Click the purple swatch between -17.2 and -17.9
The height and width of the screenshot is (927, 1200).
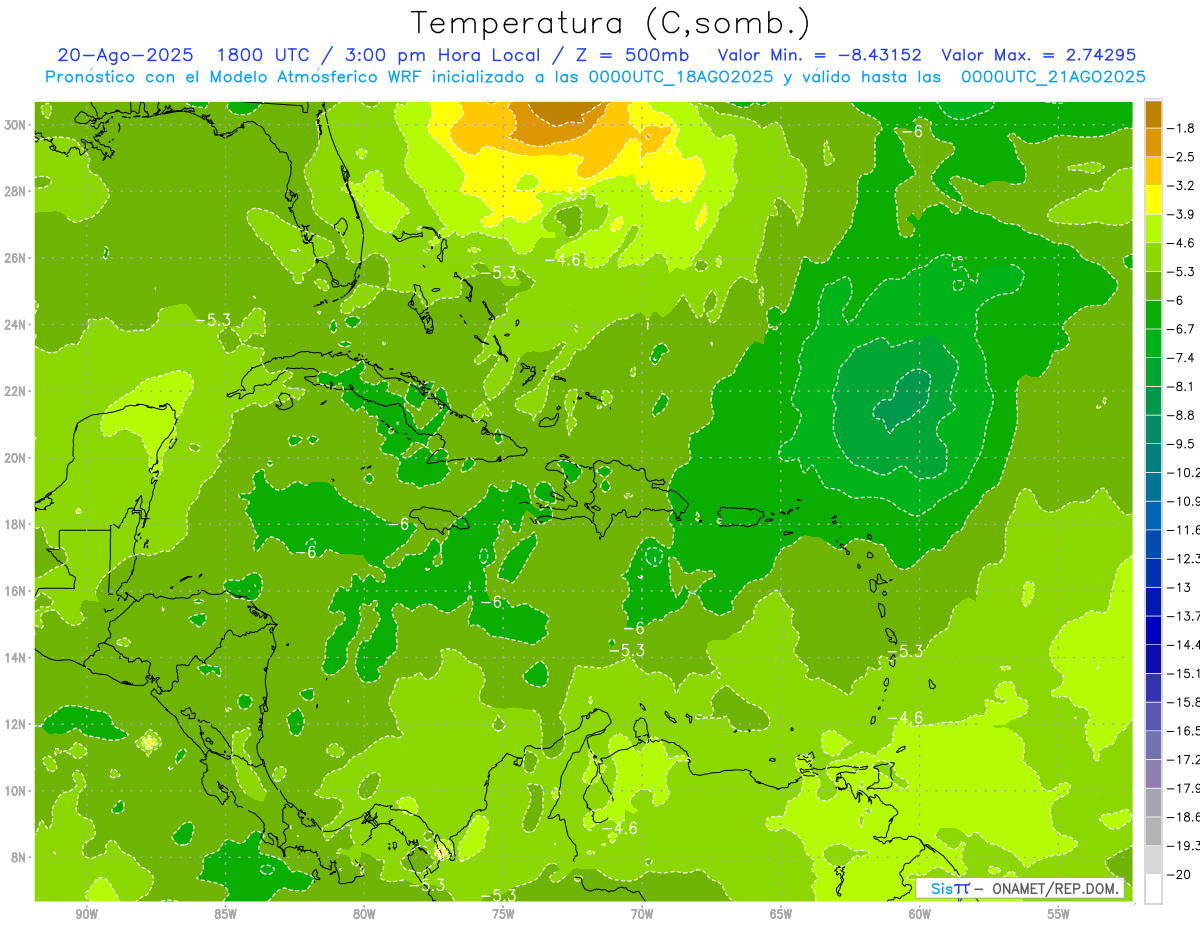coord(1153,773)
